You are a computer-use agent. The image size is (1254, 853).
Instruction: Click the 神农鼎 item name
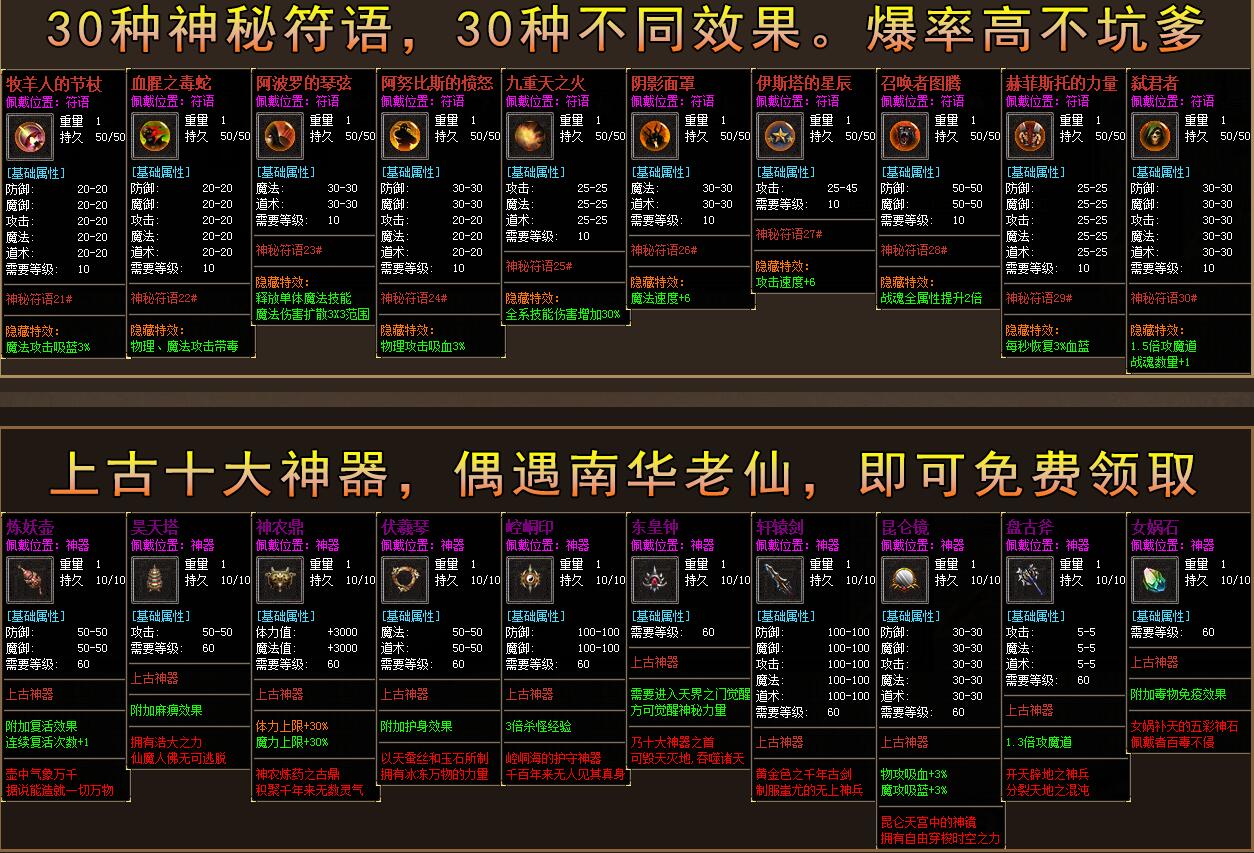278,528
